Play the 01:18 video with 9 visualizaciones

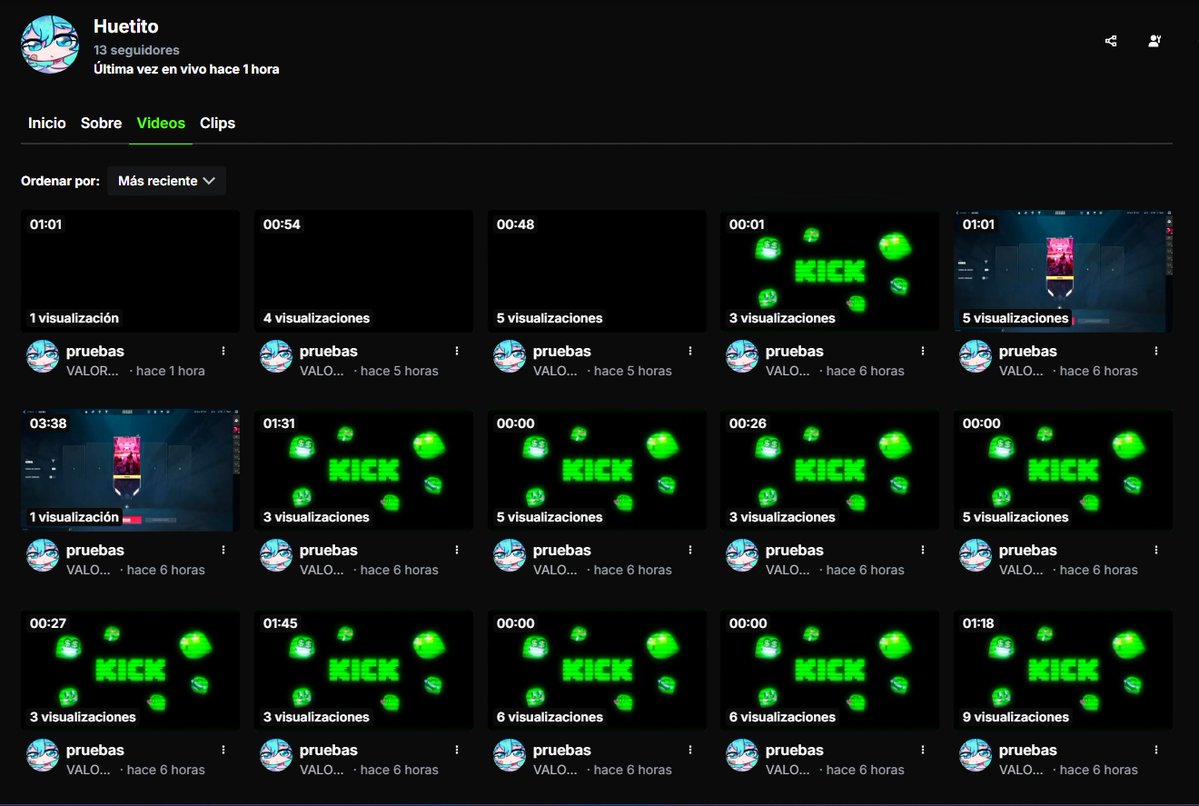click(1063, 671)
